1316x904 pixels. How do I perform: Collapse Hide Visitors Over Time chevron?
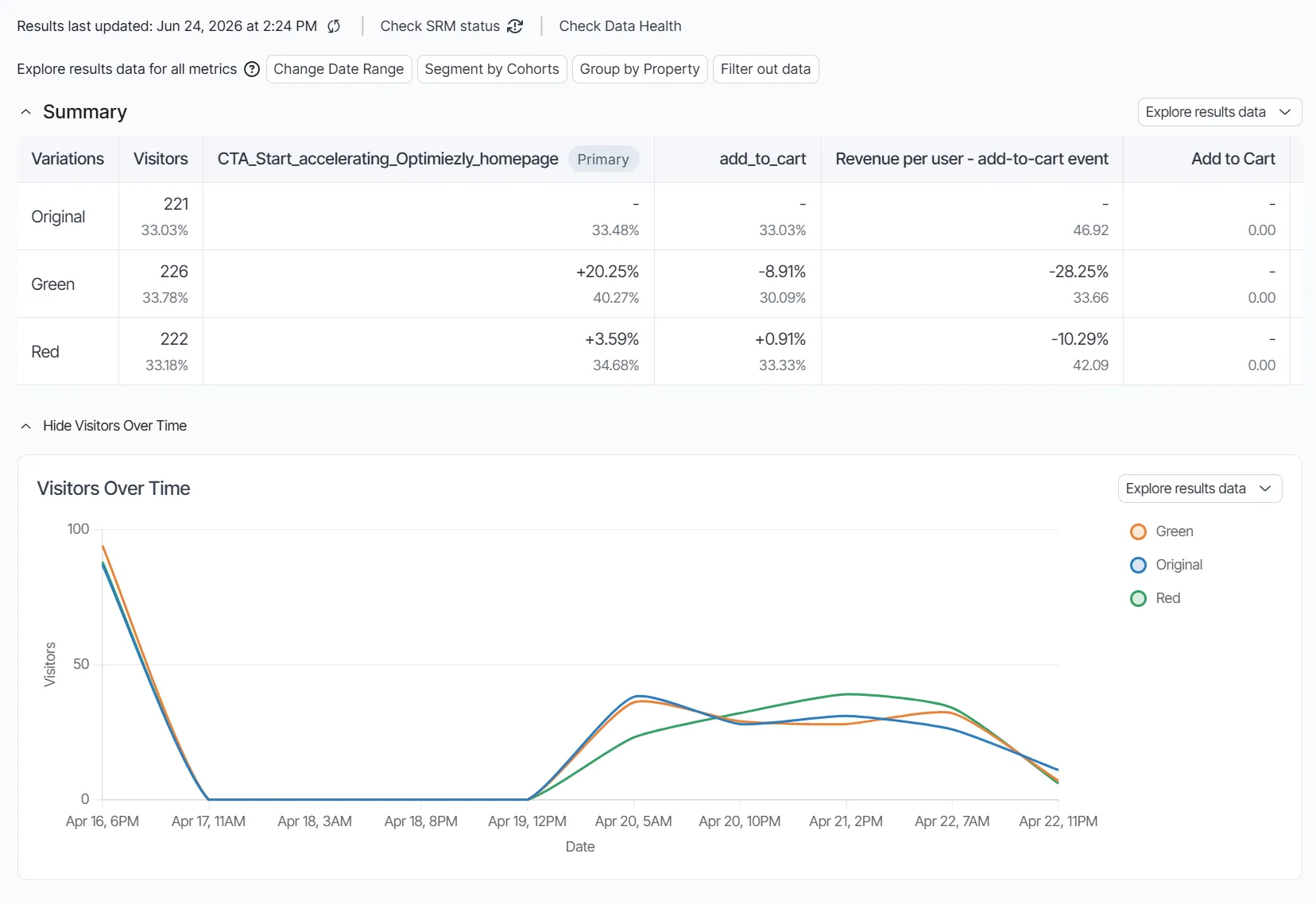[26, 426]
